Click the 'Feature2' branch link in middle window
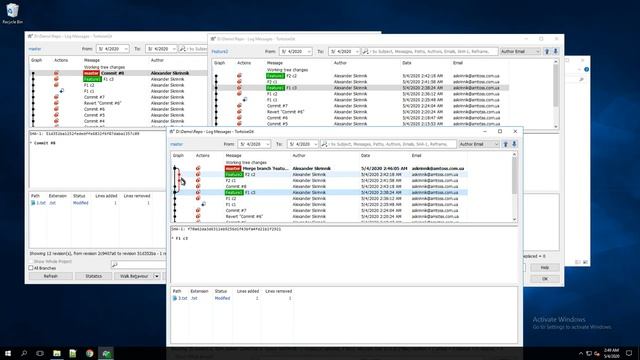 coord(220,51)
